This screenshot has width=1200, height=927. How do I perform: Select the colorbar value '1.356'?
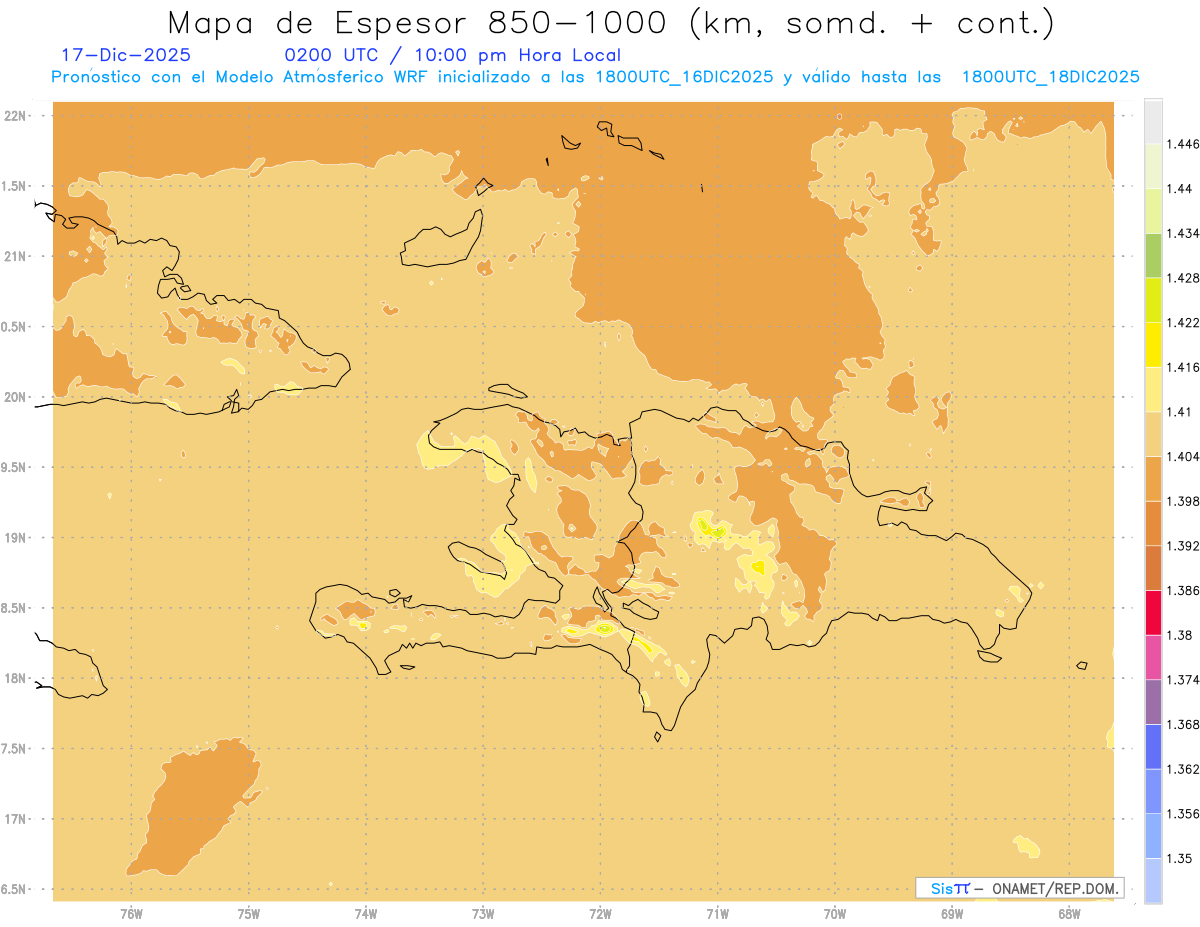(x=1183, y=814)
